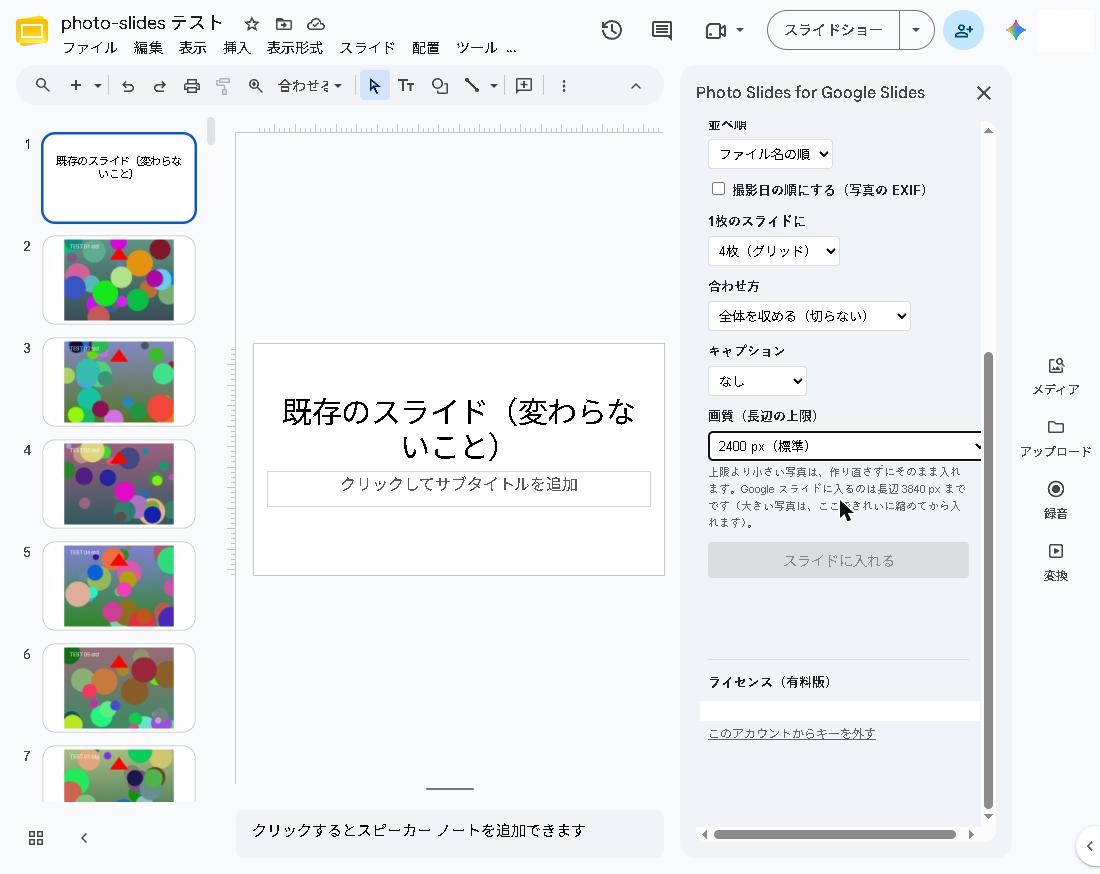This screenshot has height=874, width=1100.
Task: Star the photo-slides テスト document
Action: pos(252,25)
